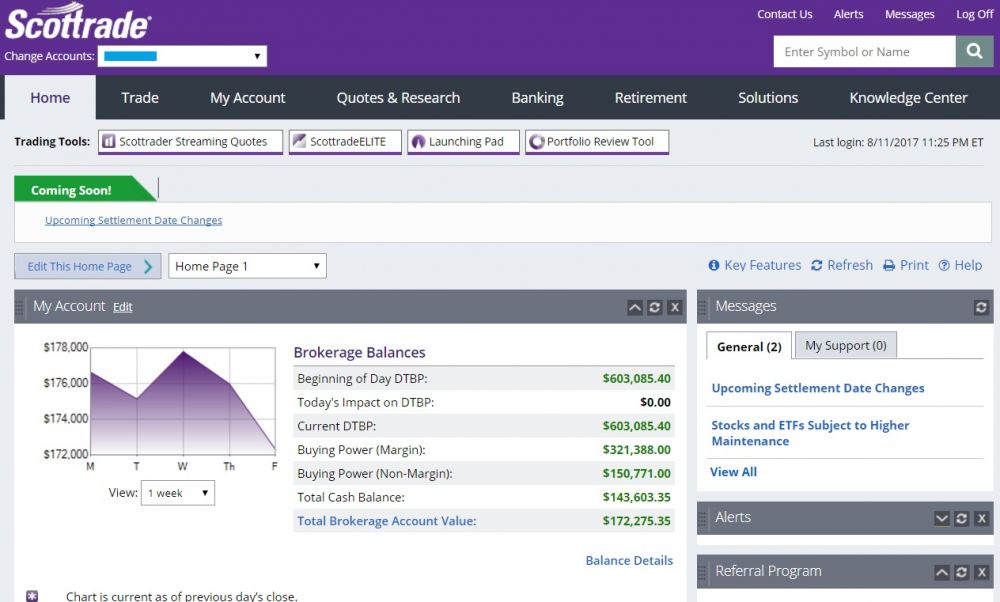
Task: Click the Enter Symbol or Name field
Action: [x=864, y=52]
